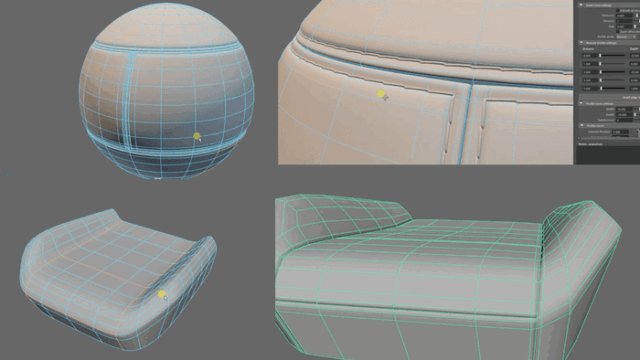640x360 pixels.
Task: Click the Thickness value field
Action: (624, 16)
